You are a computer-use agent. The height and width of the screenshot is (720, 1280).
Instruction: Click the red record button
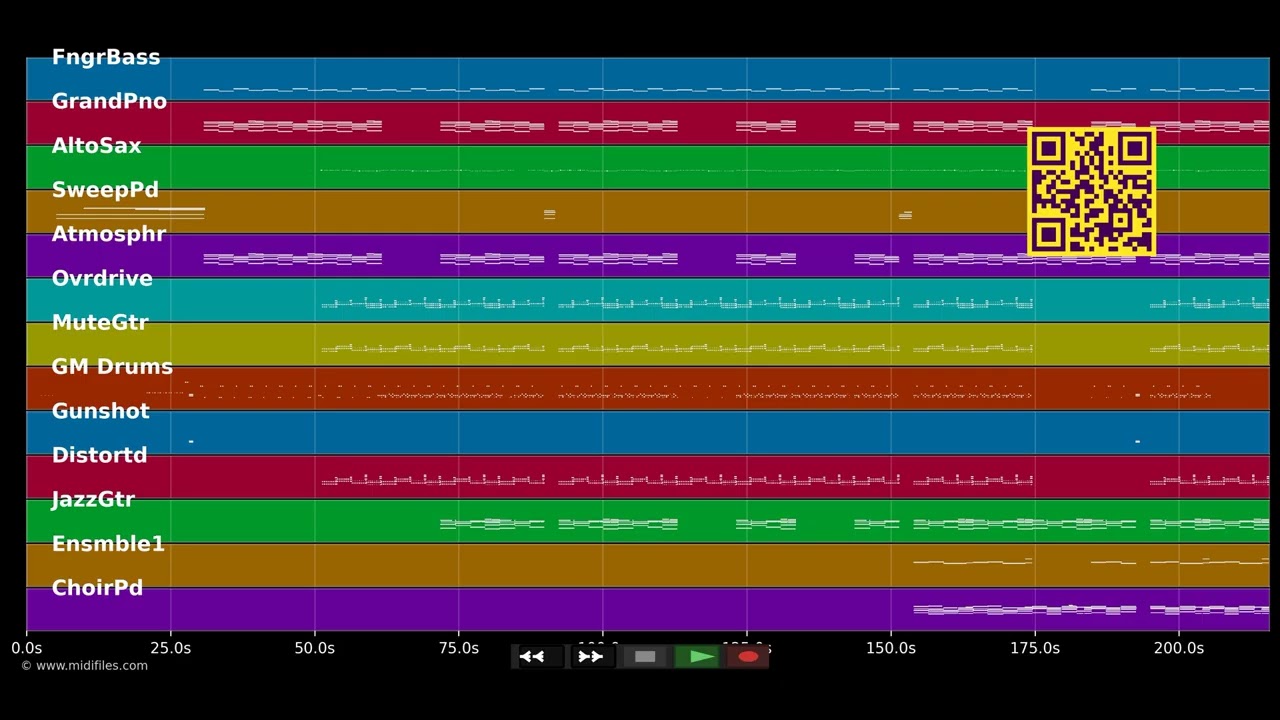click(x=747, y=657)
